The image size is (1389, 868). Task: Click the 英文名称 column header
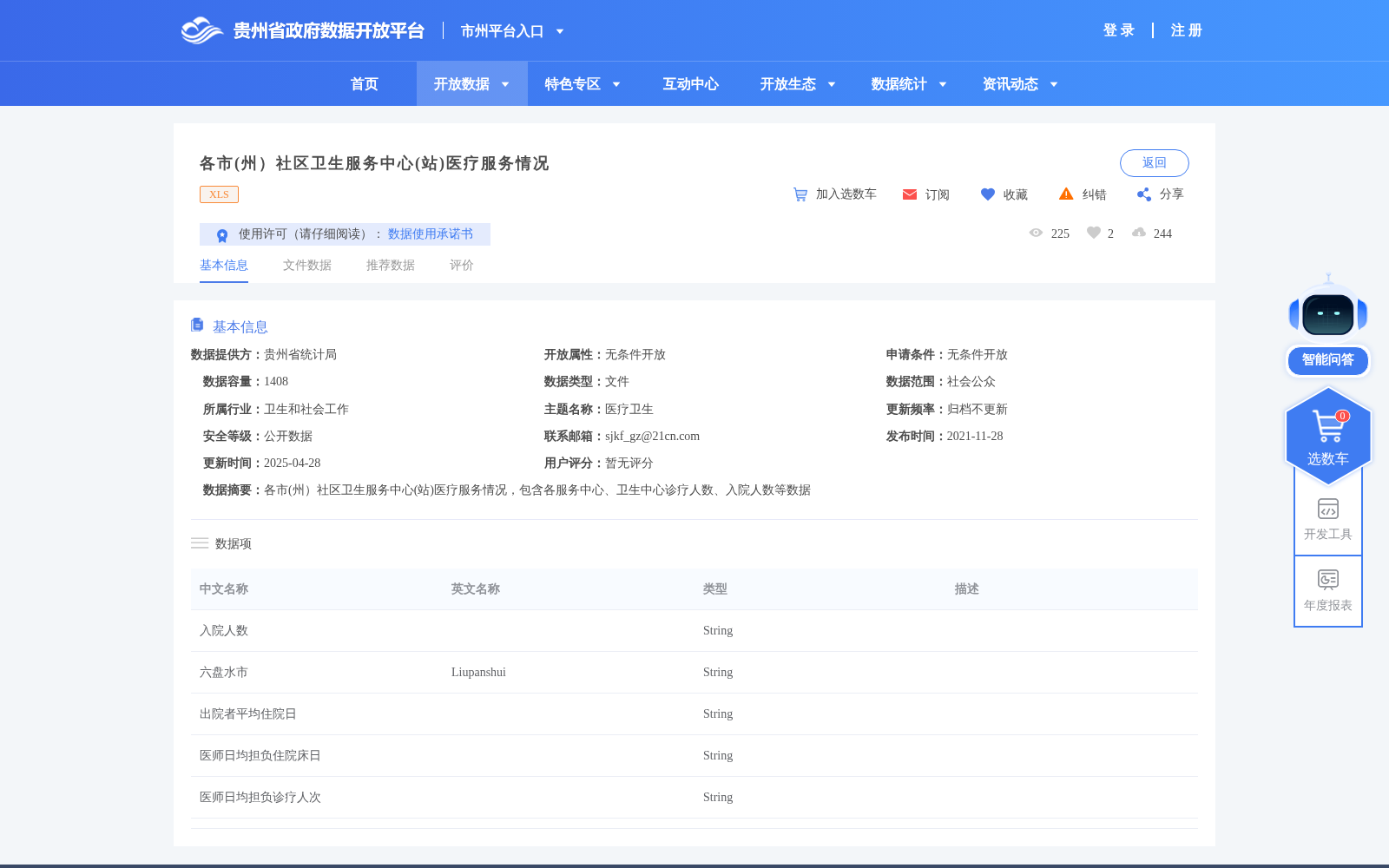476,589
